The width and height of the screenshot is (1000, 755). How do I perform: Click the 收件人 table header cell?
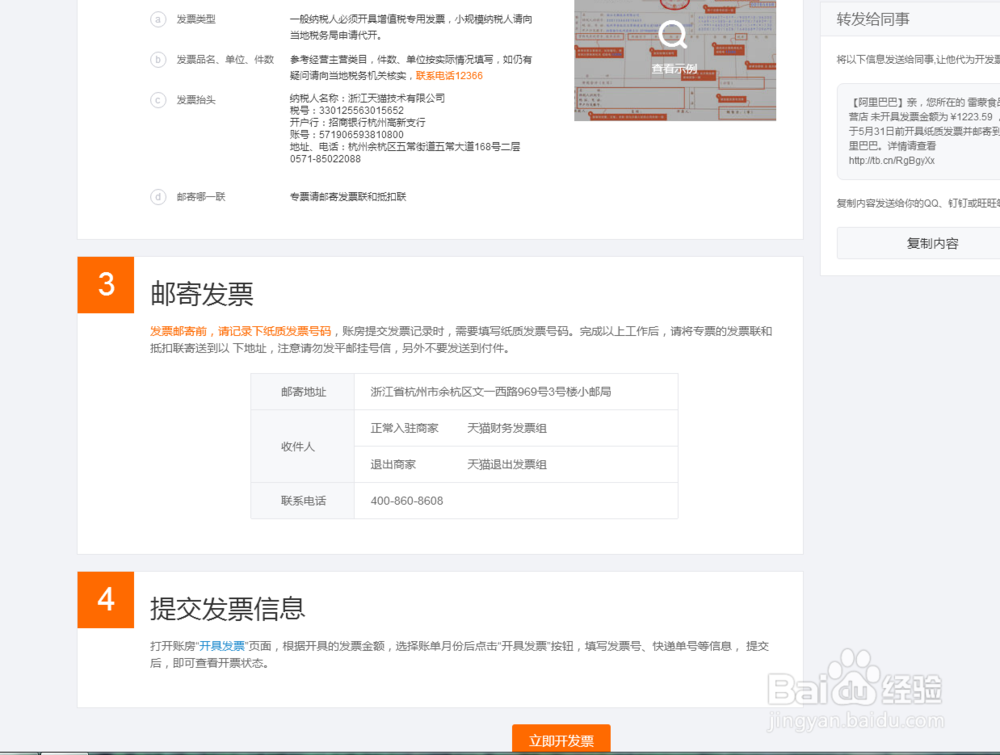(x=303, y=446)
